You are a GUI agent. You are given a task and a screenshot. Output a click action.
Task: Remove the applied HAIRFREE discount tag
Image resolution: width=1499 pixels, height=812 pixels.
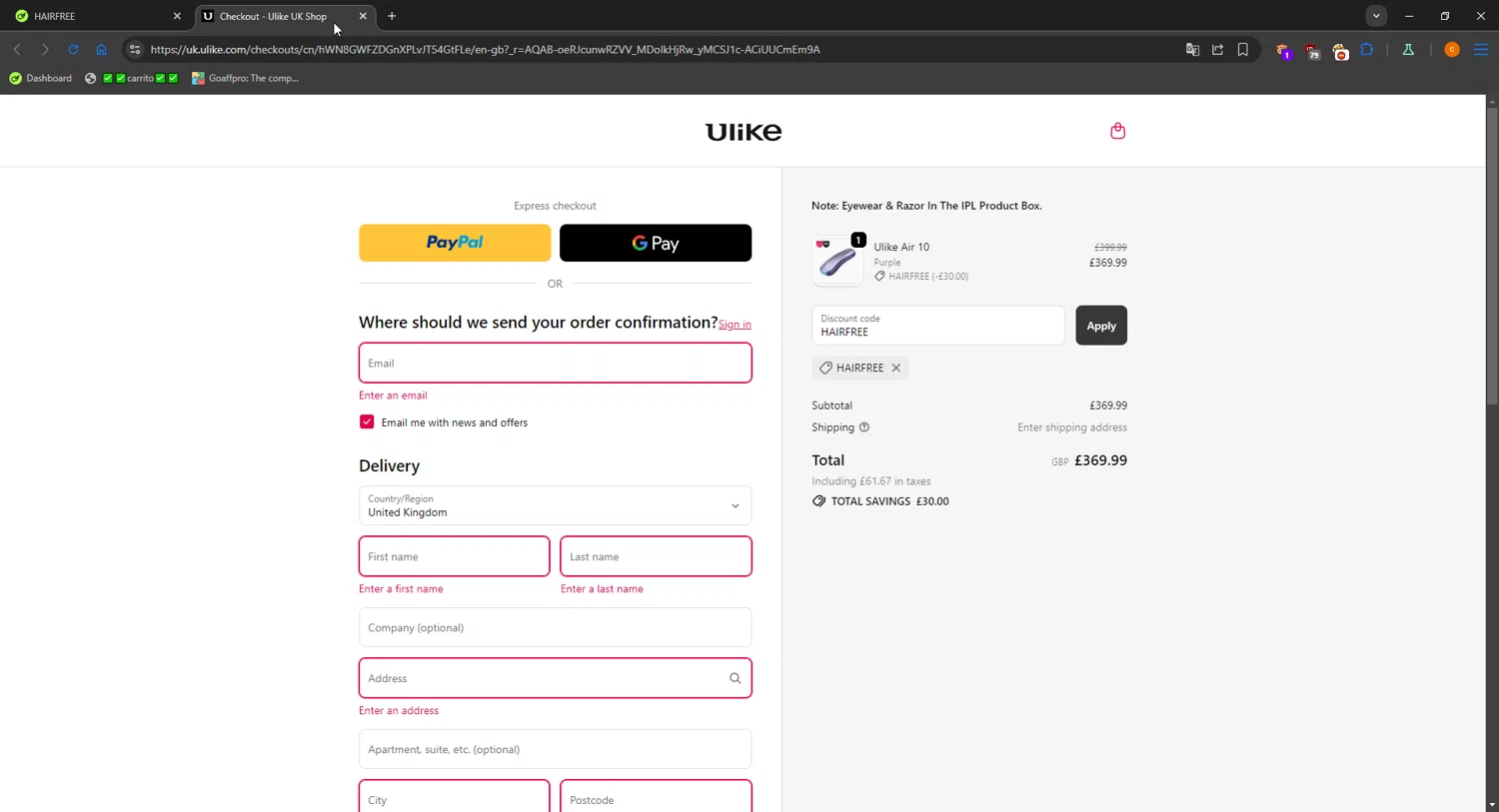coord(896,368)
